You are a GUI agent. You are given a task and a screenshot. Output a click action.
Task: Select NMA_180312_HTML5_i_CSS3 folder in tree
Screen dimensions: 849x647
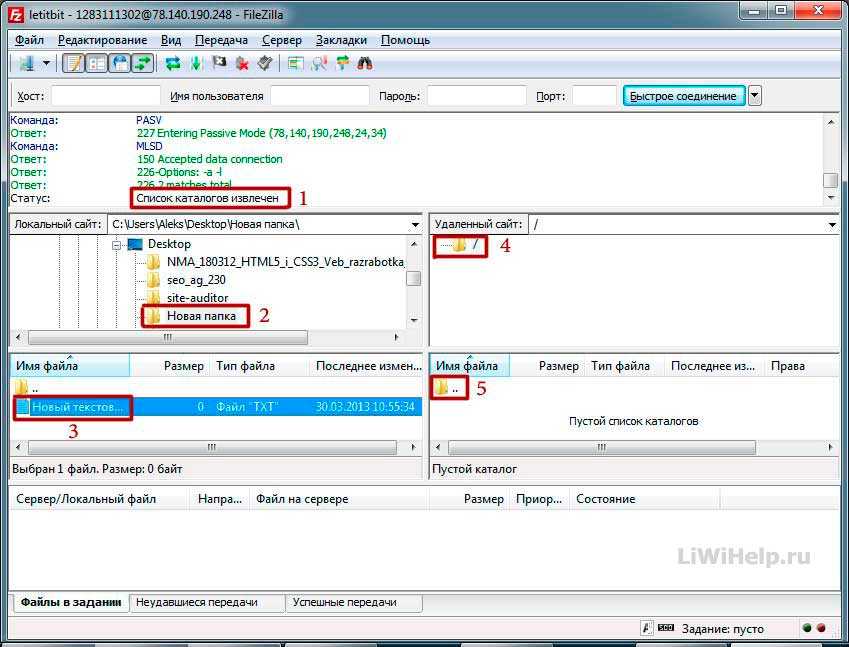[285, 262]
